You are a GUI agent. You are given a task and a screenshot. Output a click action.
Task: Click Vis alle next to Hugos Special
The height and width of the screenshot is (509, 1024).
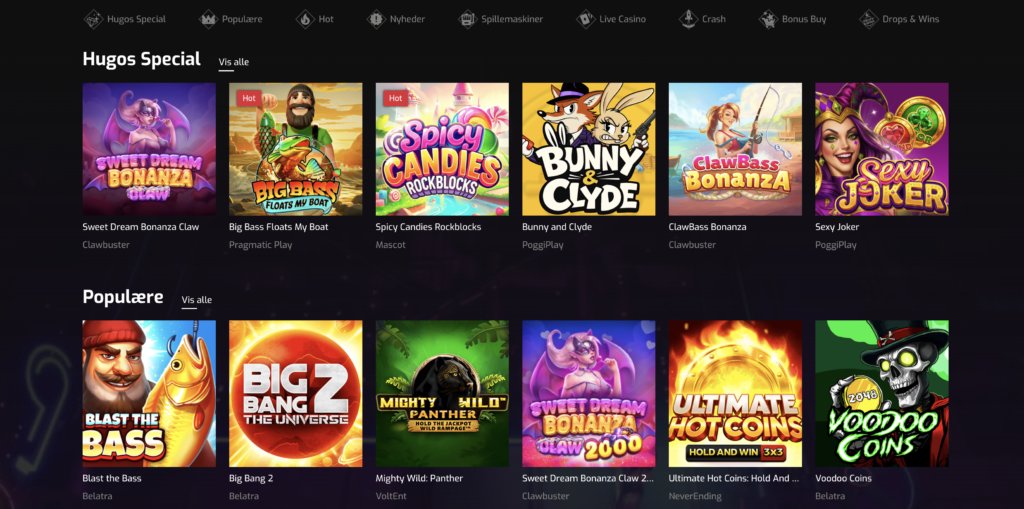(x=234, y=62)
